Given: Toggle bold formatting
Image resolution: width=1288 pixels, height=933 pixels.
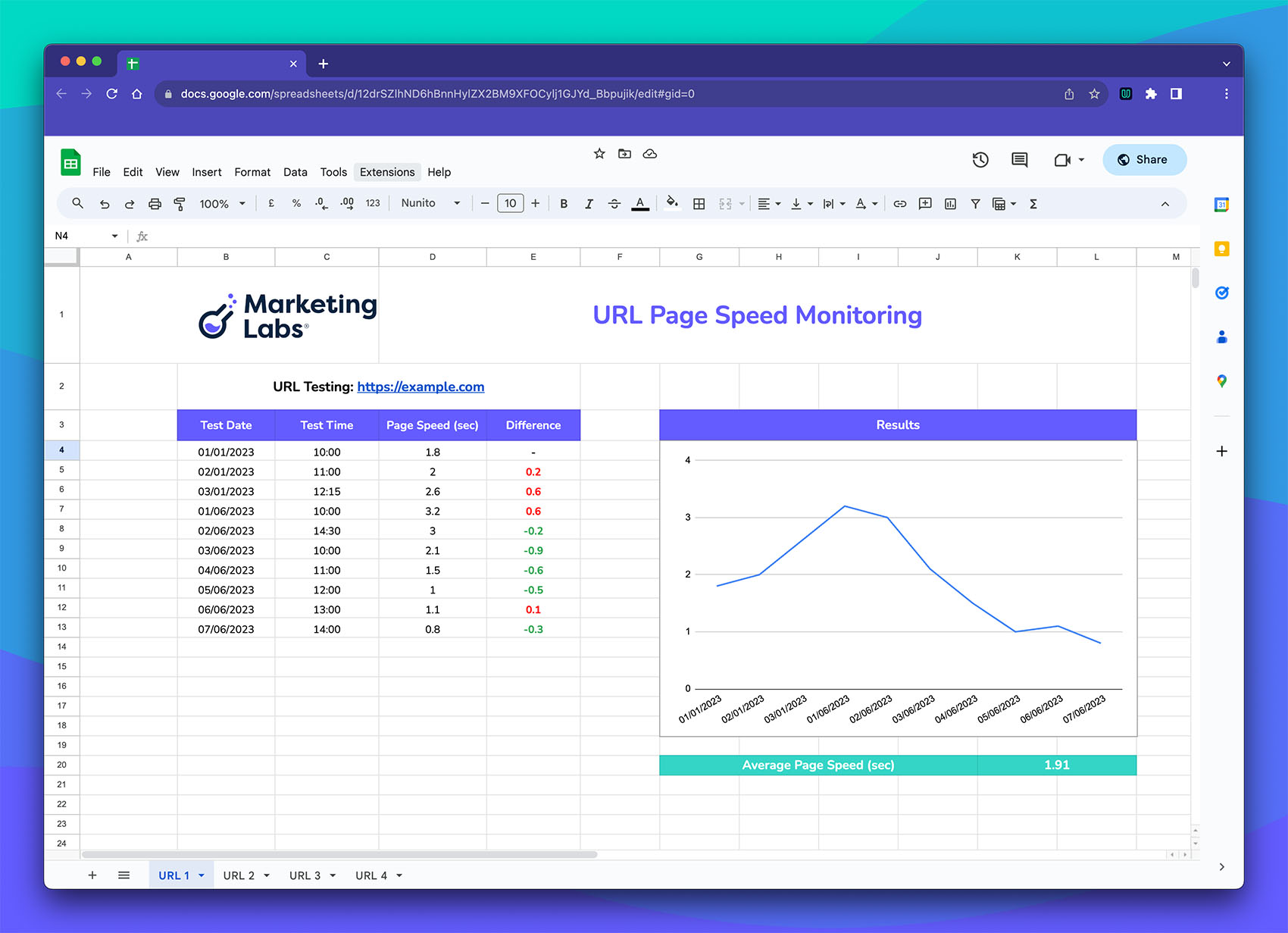Looking at the screenshot, I should (564, 203).
